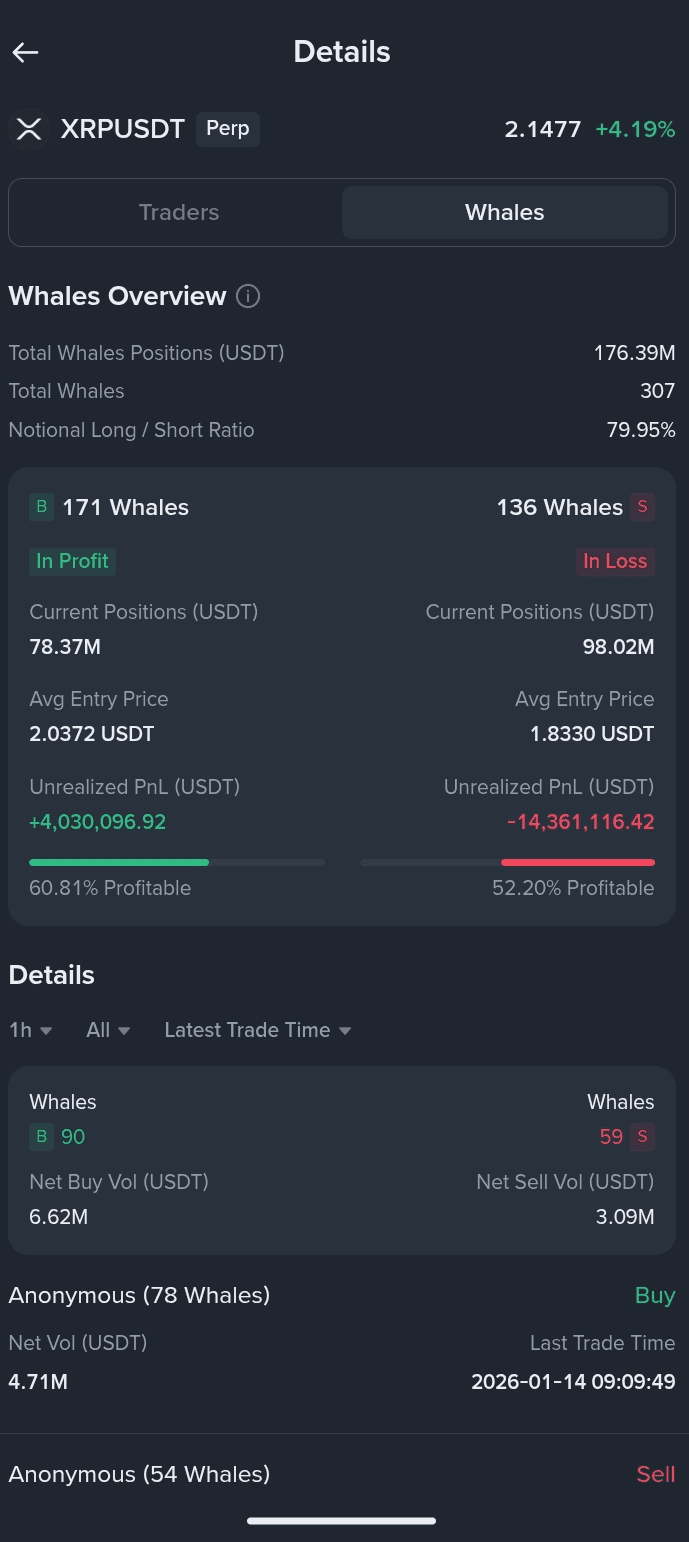Open the 1h timeframe dropdown
This screenshot has width=689, height=1542.
[x=31, y=1030]
